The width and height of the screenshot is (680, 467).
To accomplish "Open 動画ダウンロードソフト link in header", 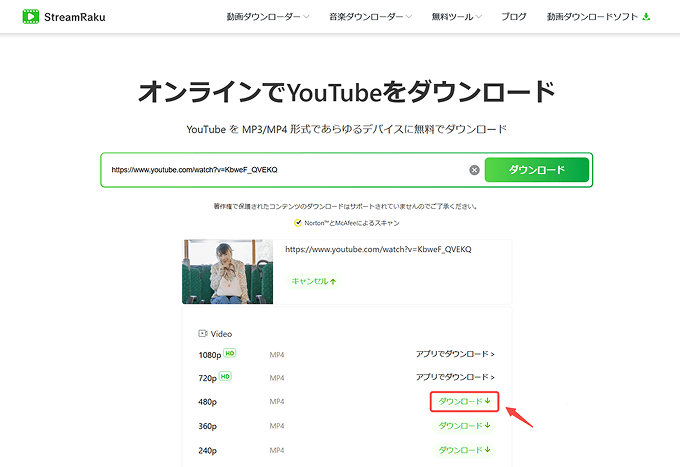I will pos(592,17).
